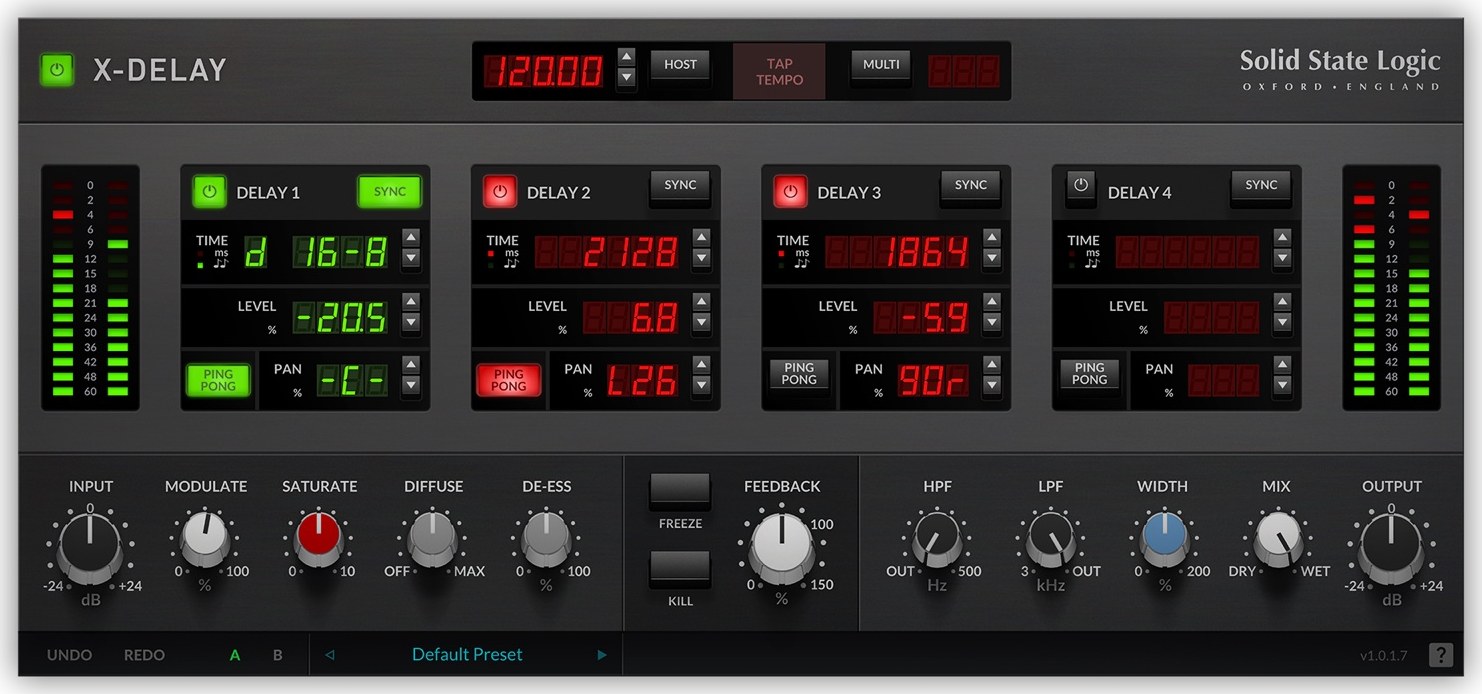Click the HOST tempo button

tap(680, 65)
